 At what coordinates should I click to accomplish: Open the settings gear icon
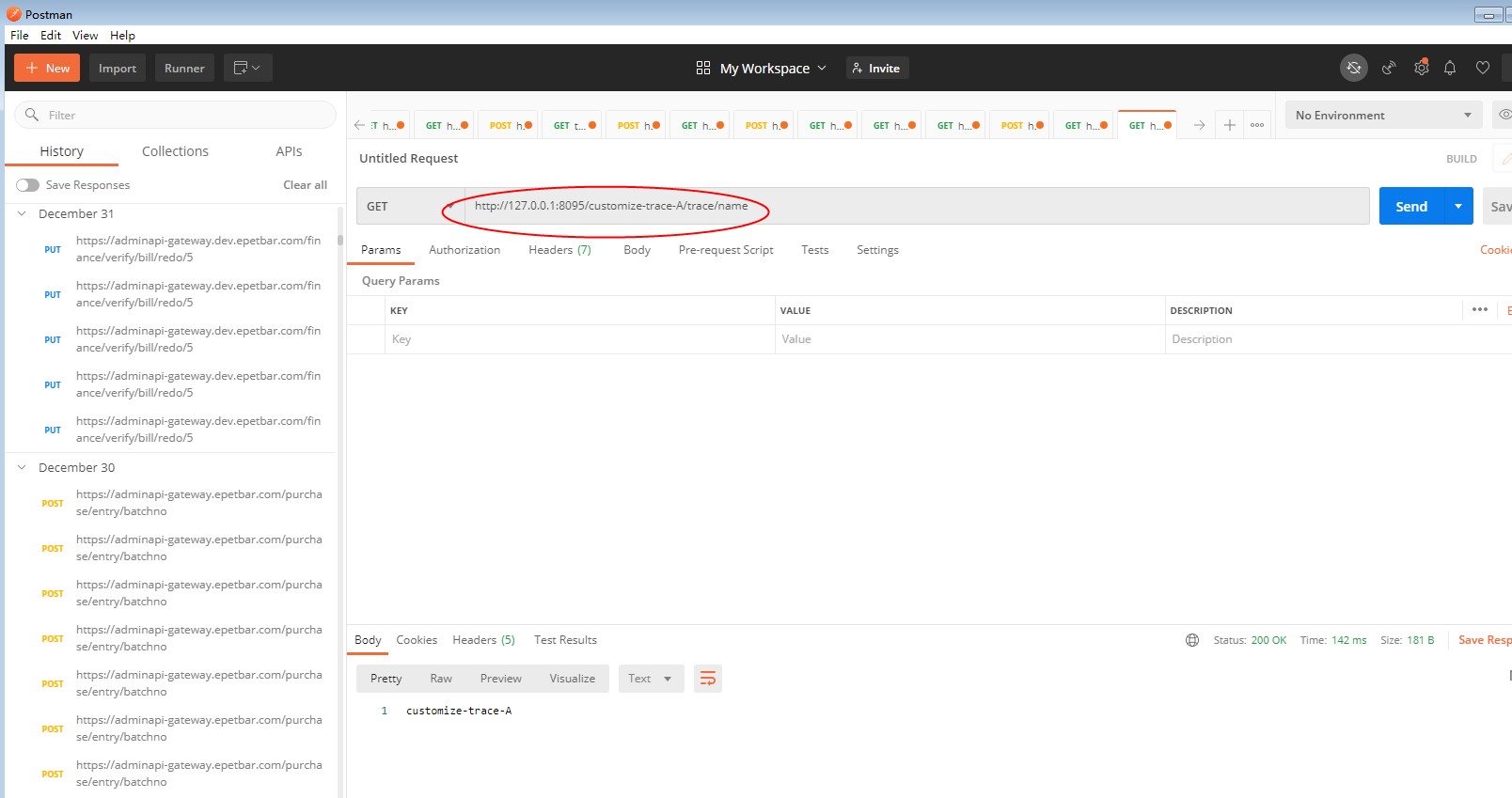1422,68
